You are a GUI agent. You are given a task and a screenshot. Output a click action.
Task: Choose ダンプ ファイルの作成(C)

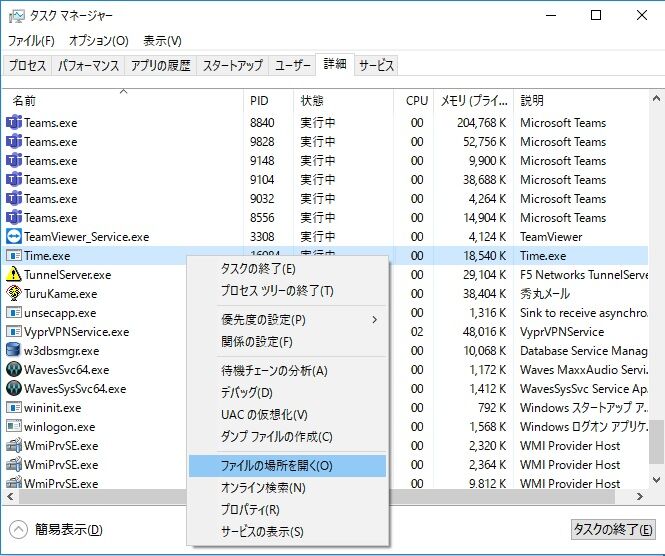click(288, 437)
